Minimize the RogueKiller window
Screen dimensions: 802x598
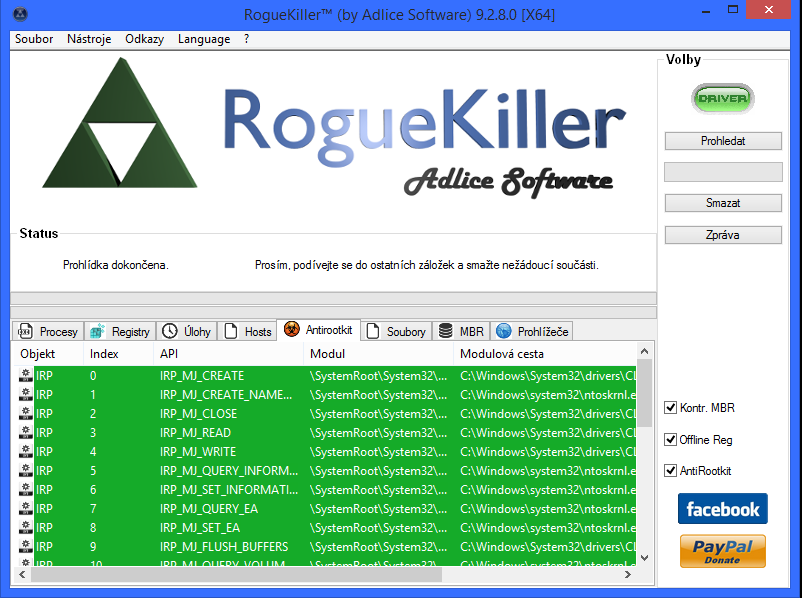[x=706, y=11]
